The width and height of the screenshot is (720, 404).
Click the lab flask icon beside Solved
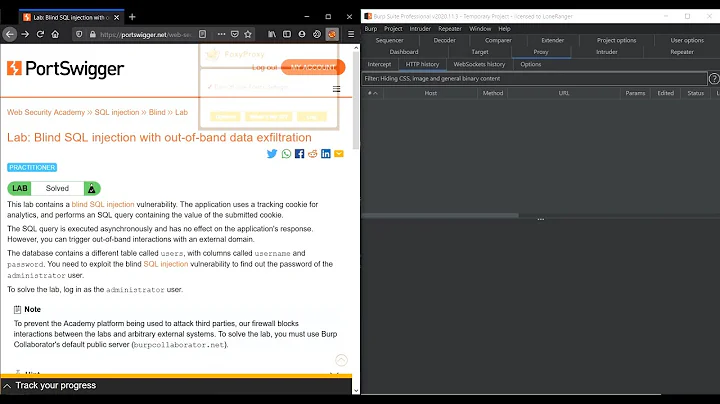[92, 188]
